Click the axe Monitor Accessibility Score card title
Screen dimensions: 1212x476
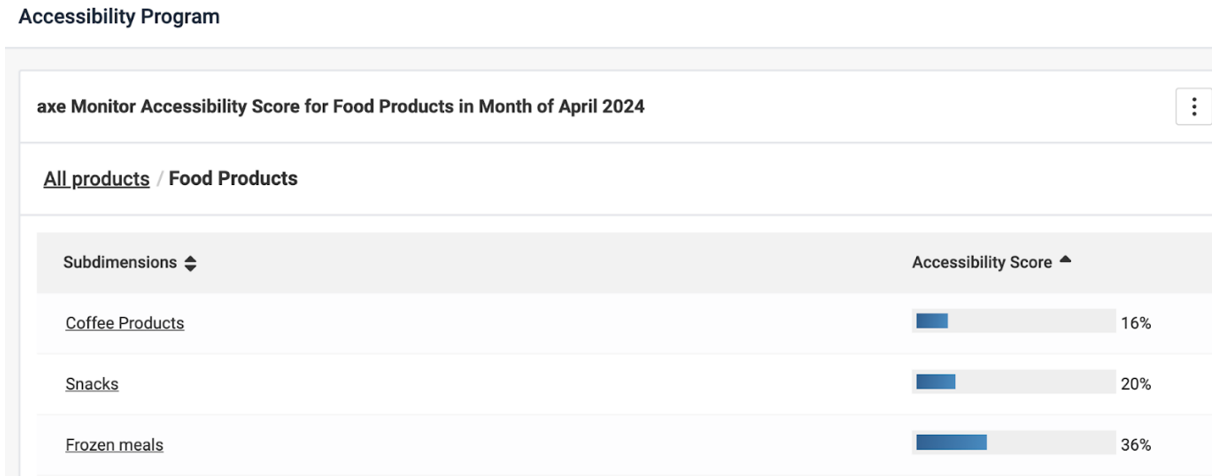tap(340, 107)
